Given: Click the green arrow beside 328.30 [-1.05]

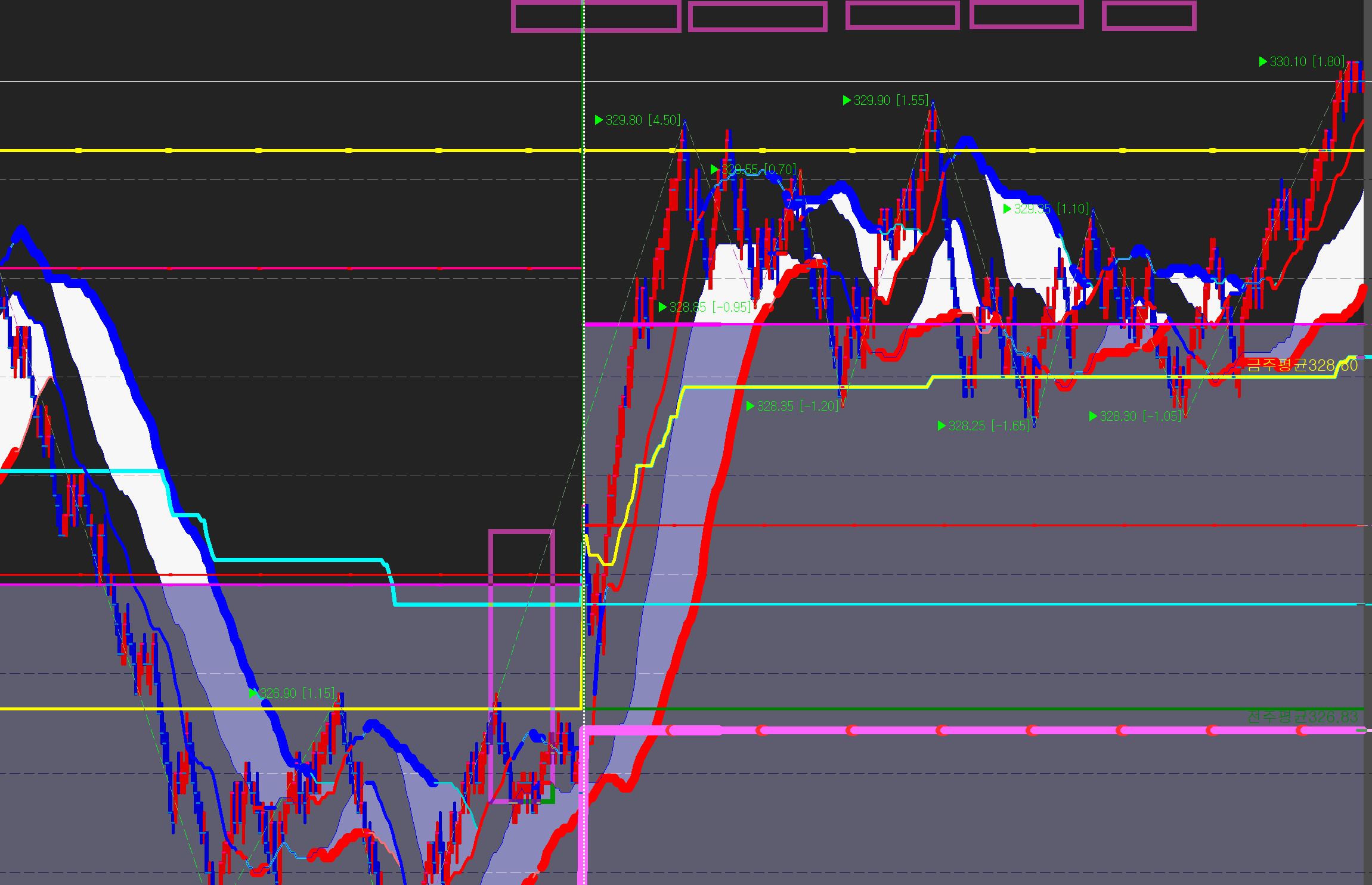Looking at the screenshot, I should click(1093, 417).
